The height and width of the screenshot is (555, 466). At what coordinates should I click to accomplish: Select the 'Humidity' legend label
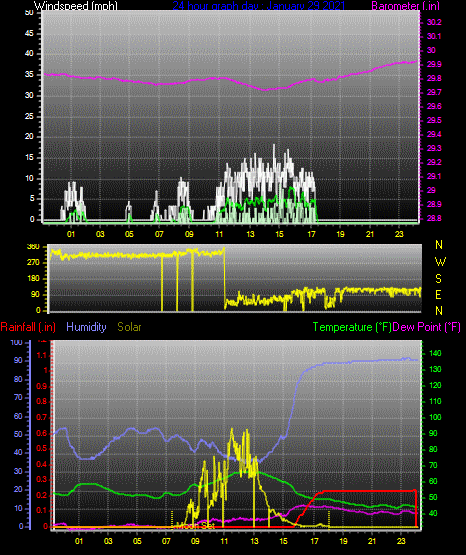(86, 327)
